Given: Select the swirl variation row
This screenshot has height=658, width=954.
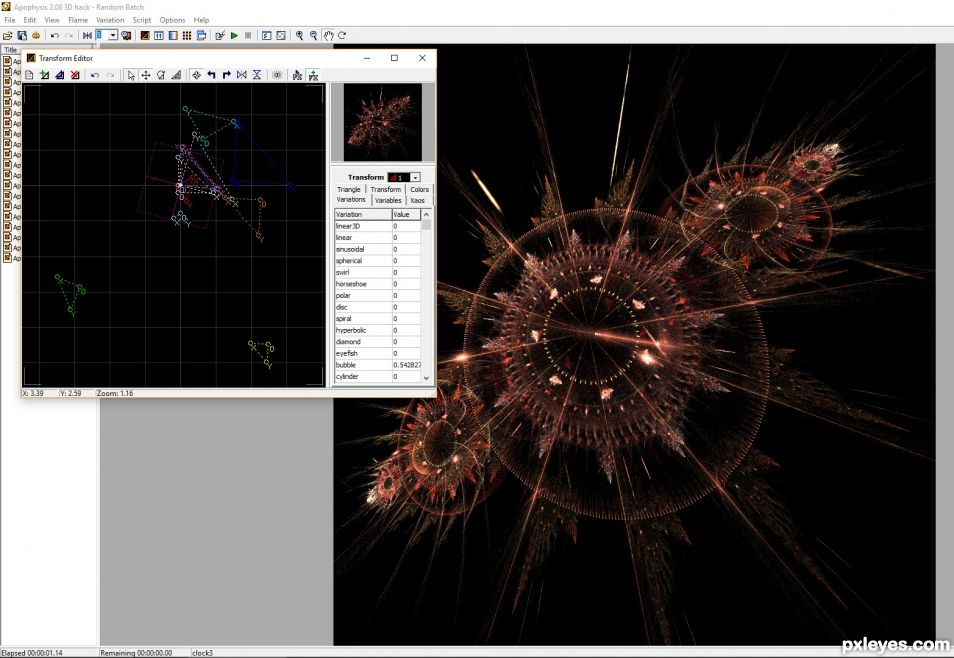Looking at the screenshot, I should pyautogui.click(x=377, y=273).
